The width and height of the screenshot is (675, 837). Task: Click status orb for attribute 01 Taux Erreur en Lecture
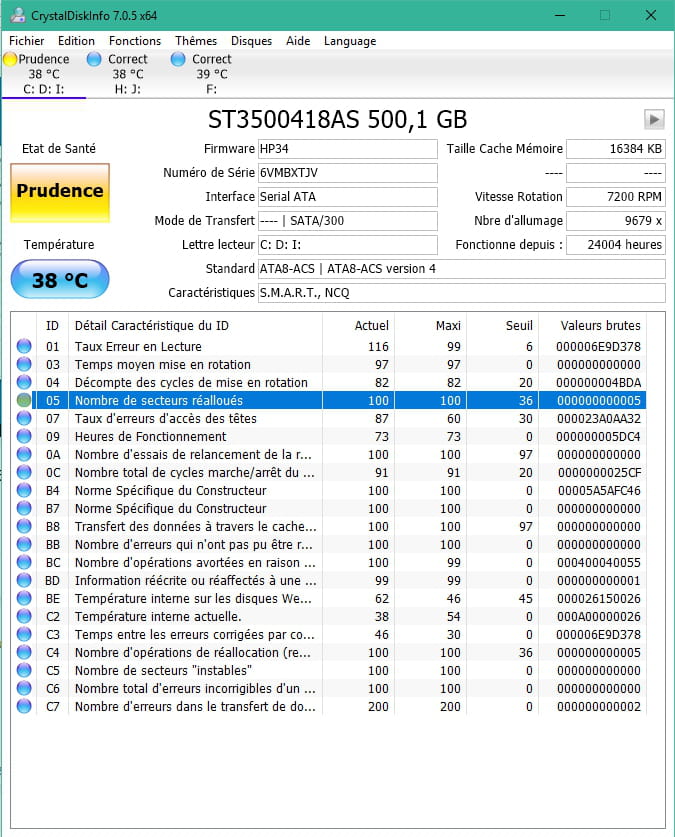point(24,346)
